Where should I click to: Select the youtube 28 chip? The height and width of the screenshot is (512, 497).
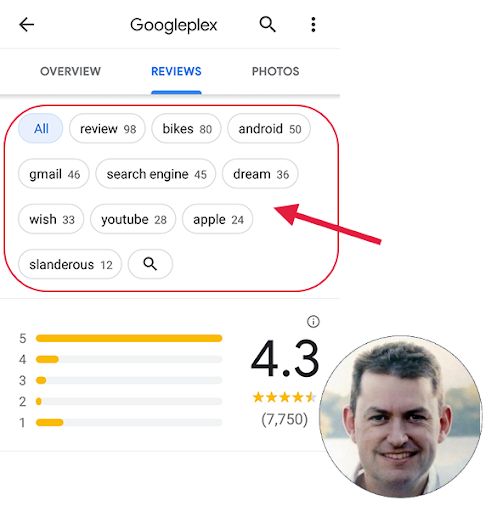tap(133, 219)
